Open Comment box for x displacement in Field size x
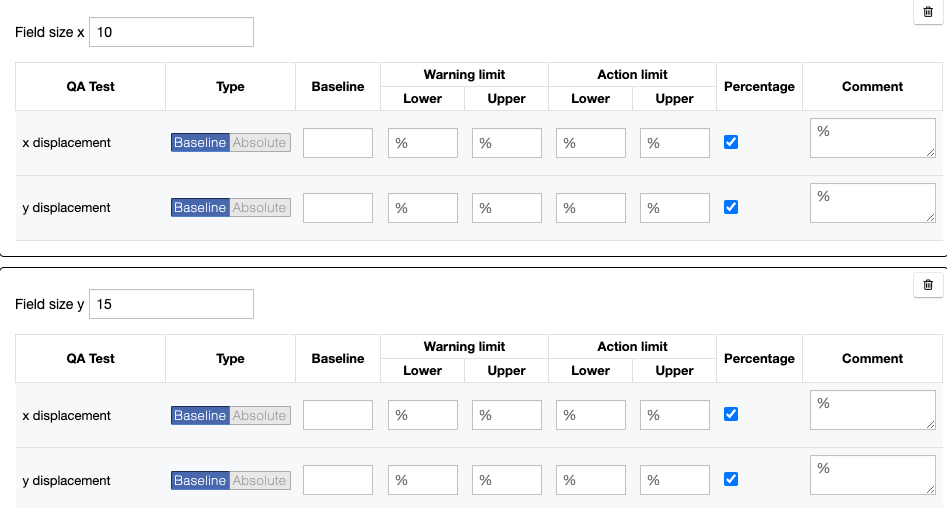This screenshot has width=947, height=508. point(872,139)
